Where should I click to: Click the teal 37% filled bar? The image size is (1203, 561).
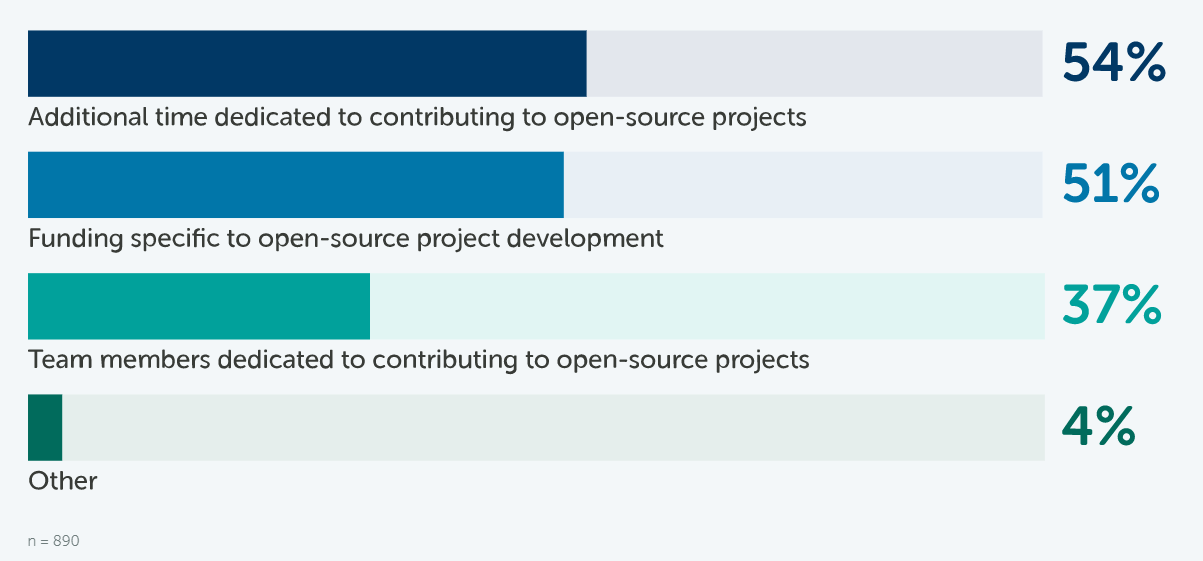pos(198,306)
